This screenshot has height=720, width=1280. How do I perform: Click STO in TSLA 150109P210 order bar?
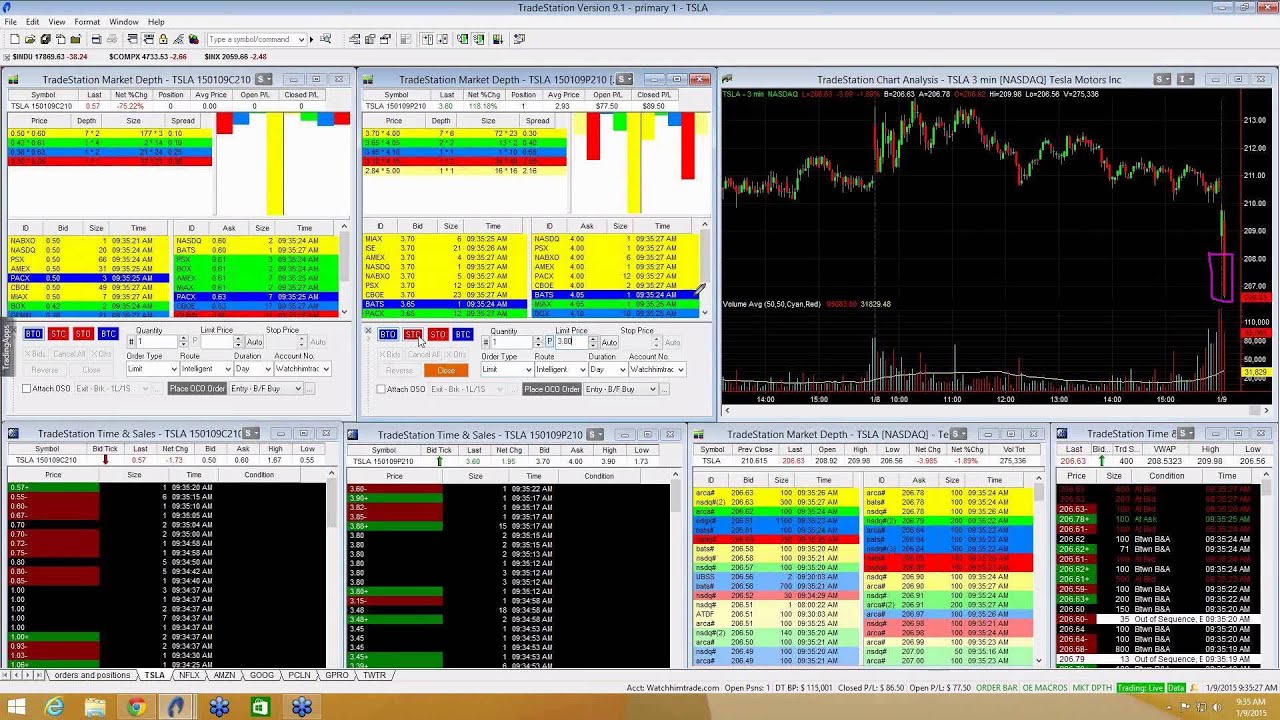tap(437, 334)
